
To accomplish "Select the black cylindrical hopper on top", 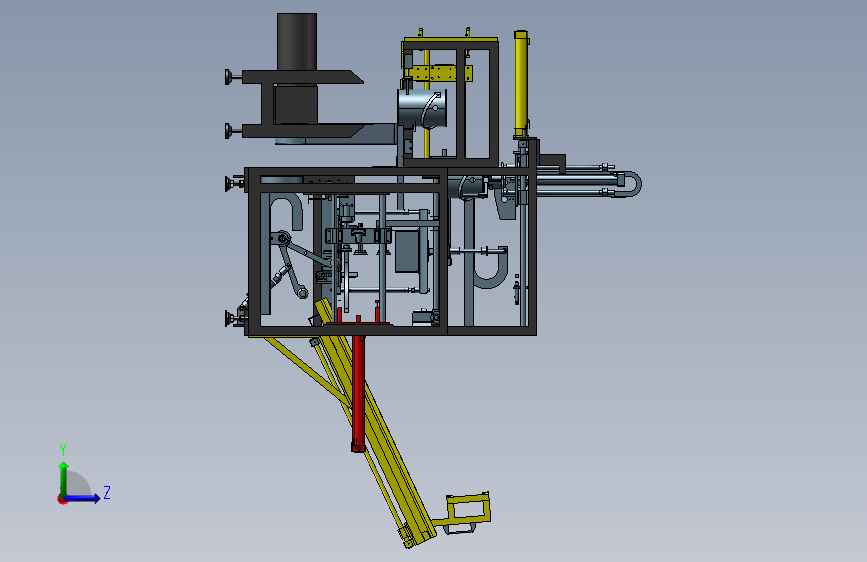I will pyautogui.click(x=297, y=42).
